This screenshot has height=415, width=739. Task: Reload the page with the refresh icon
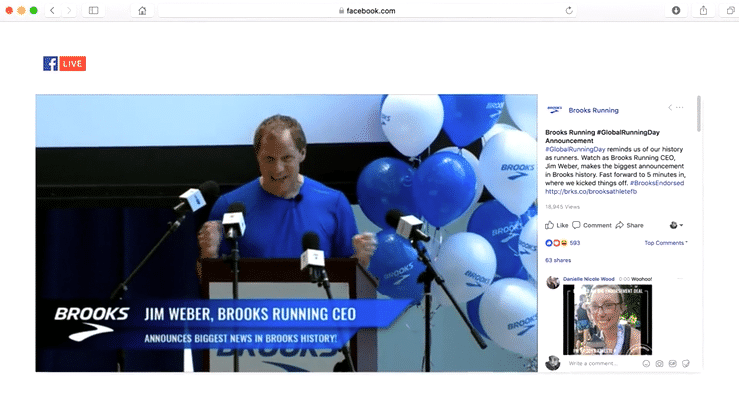(569, 10)
